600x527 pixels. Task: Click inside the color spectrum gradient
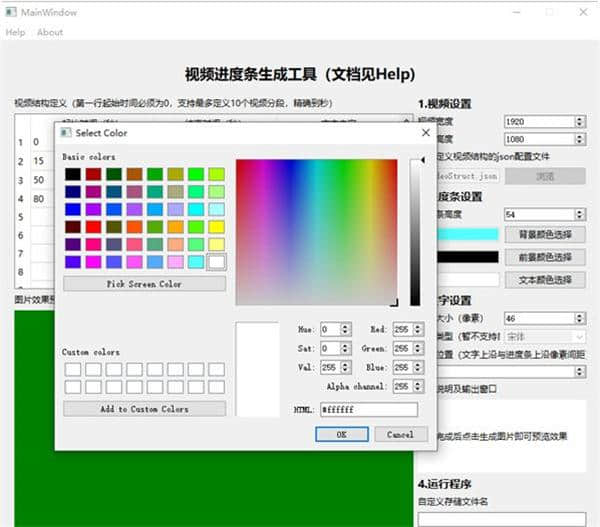(x=316, y=232)
